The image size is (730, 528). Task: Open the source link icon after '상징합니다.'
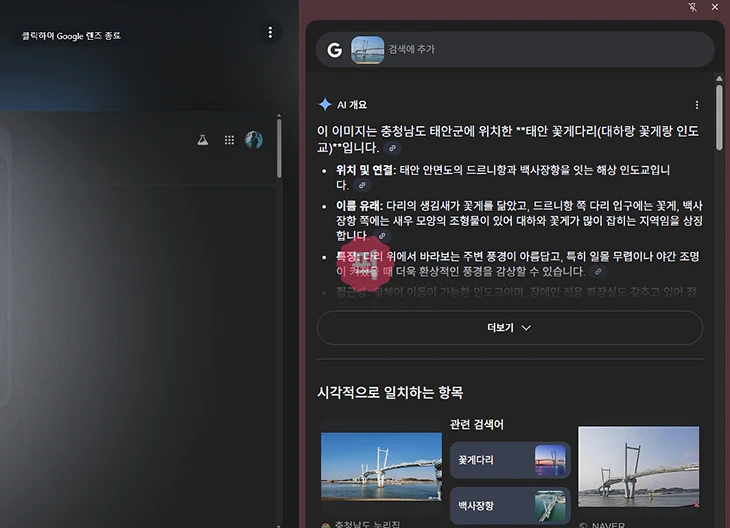pos(382,236)
